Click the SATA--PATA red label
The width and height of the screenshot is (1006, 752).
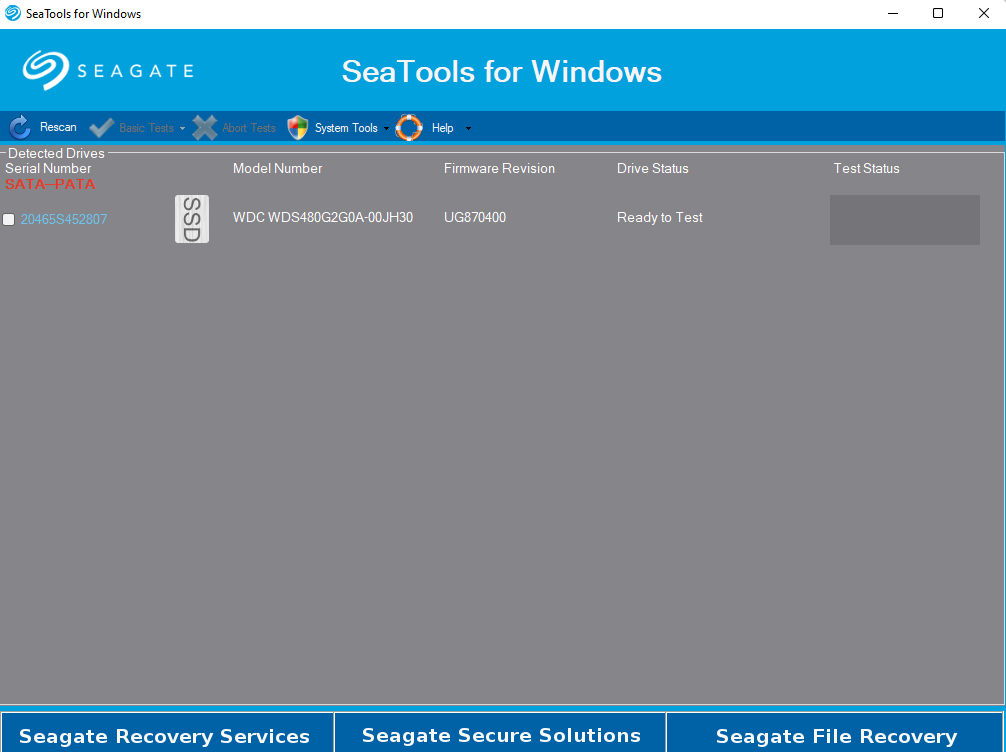(50, 184)
